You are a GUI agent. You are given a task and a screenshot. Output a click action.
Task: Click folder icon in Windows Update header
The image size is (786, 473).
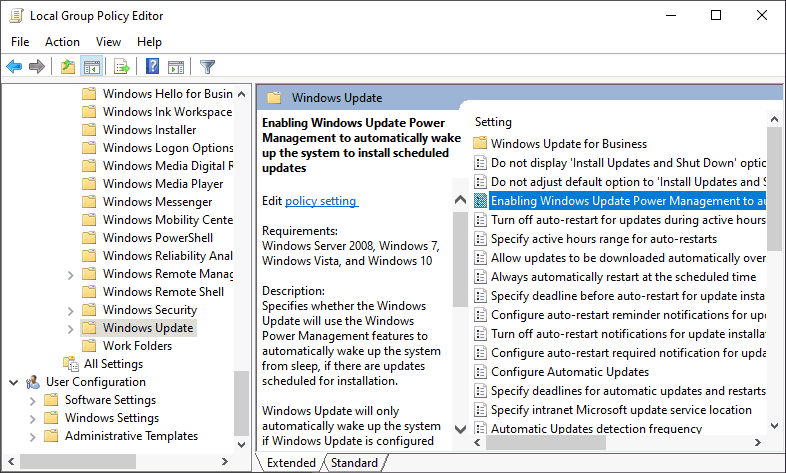(x=274, y=98)
